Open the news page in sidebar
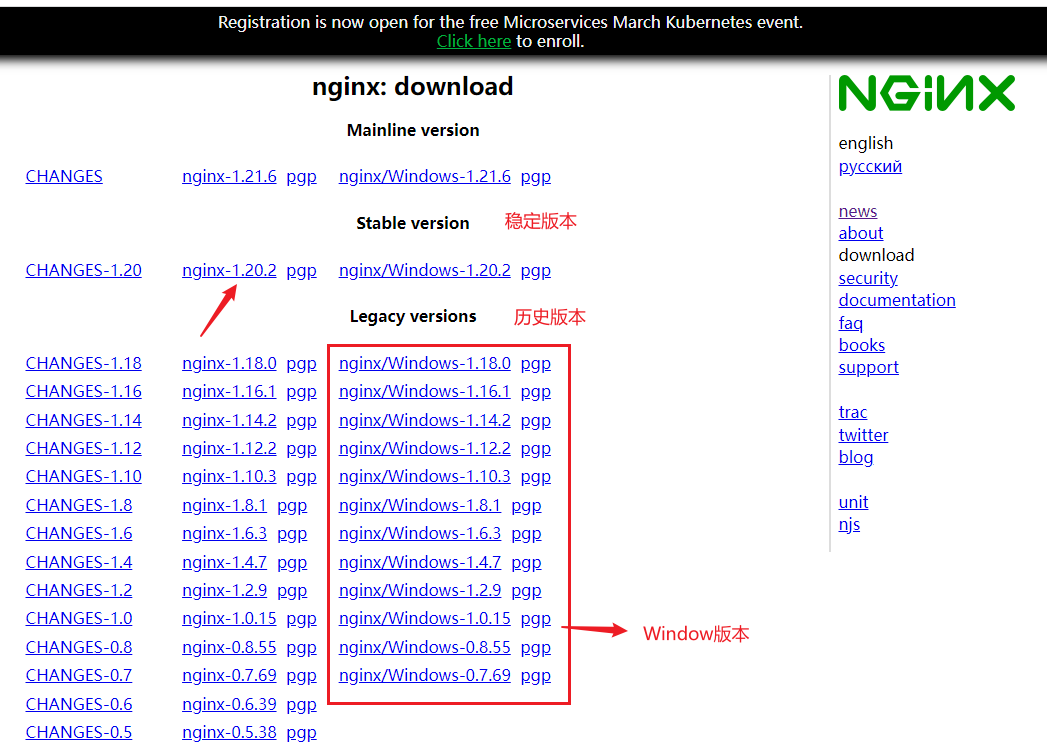1047x748 pixels. [858, 212]
